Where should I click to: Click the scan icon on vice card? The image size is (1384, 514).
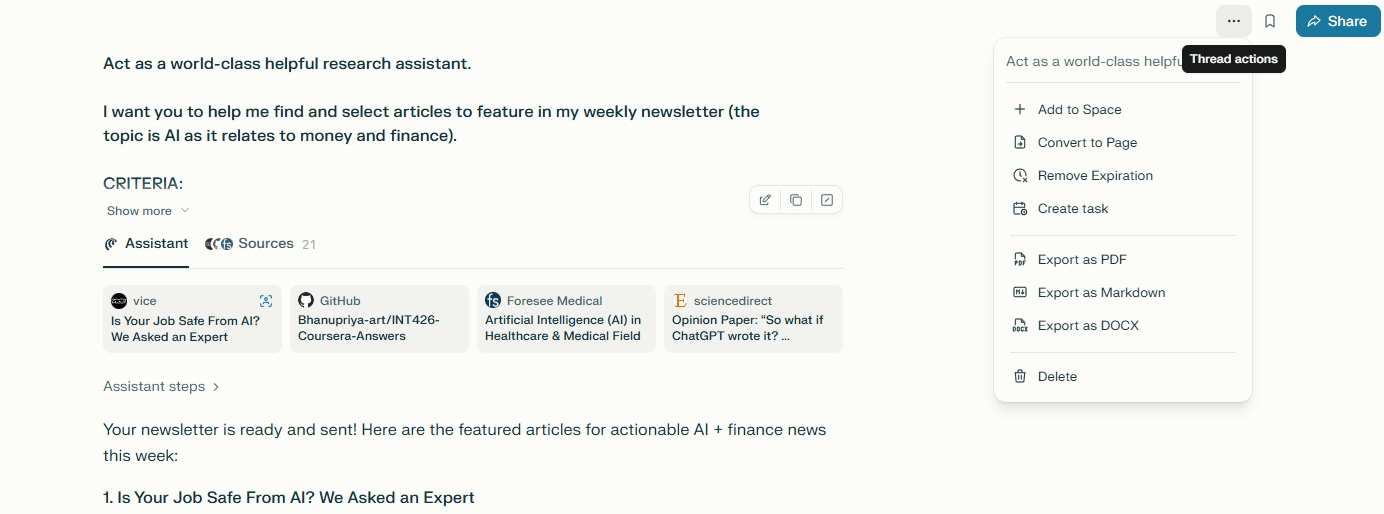(266, 301)
